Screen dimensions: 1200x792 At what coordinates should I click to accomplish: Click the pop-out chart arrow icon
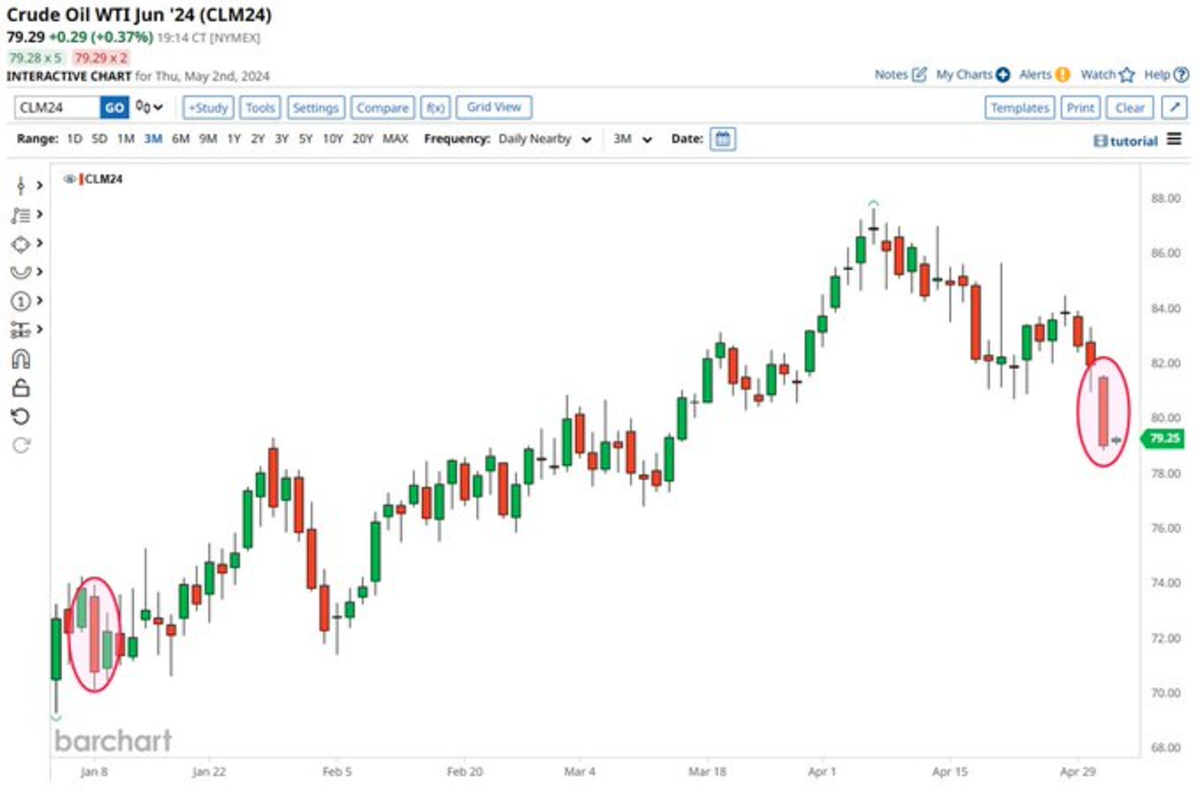click(x=1175, y=108)
